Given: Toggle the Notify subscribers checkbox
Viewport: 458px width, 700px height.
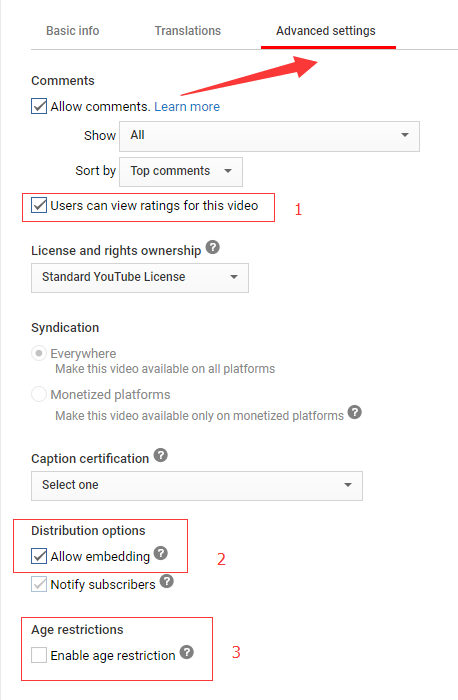Looking at the screenshot, I should [39, 584].
